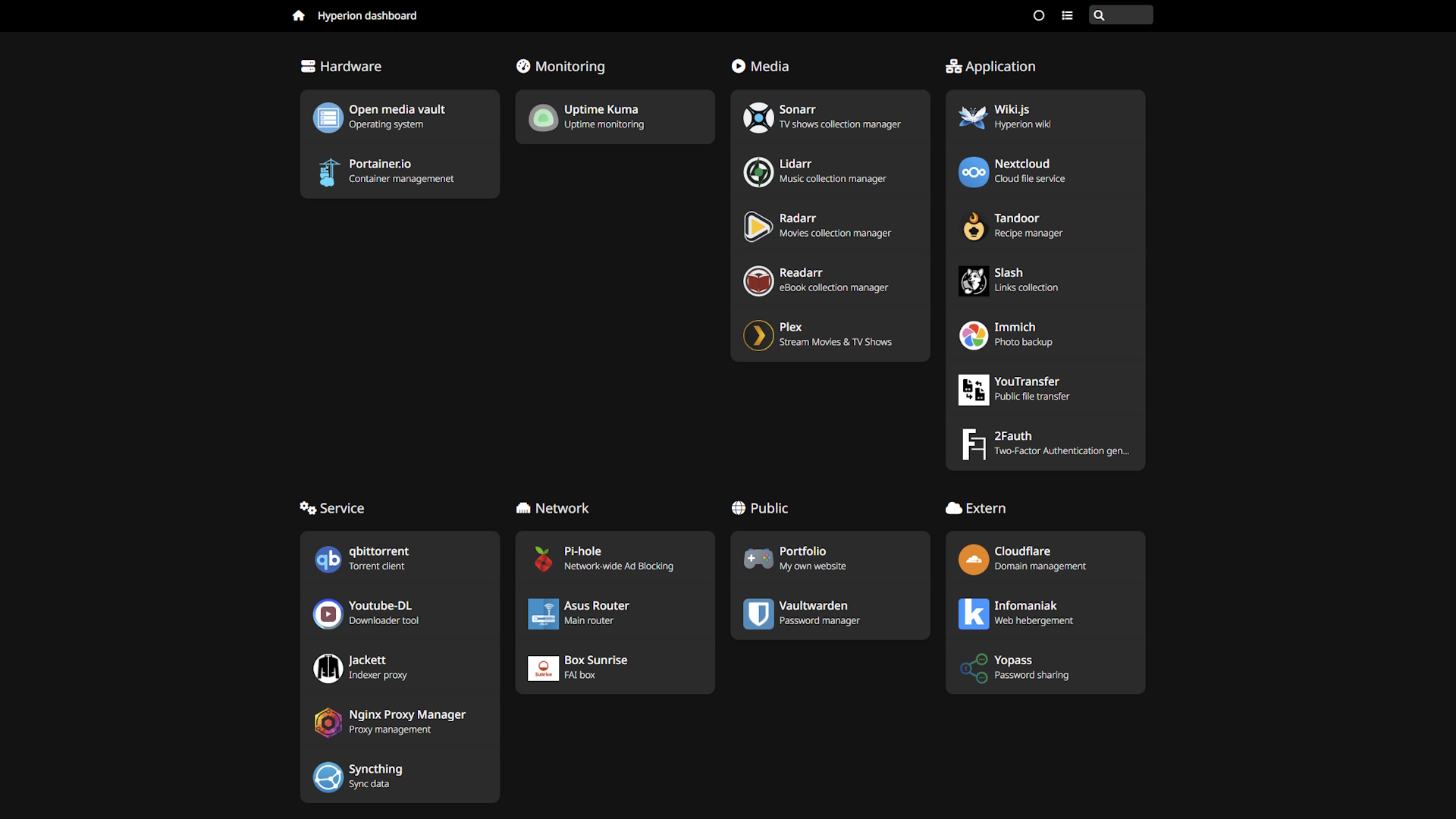The image size is (1456, 819).
Task: Toggle light/dark theme circle icon
Action: tap(1039, 15)
